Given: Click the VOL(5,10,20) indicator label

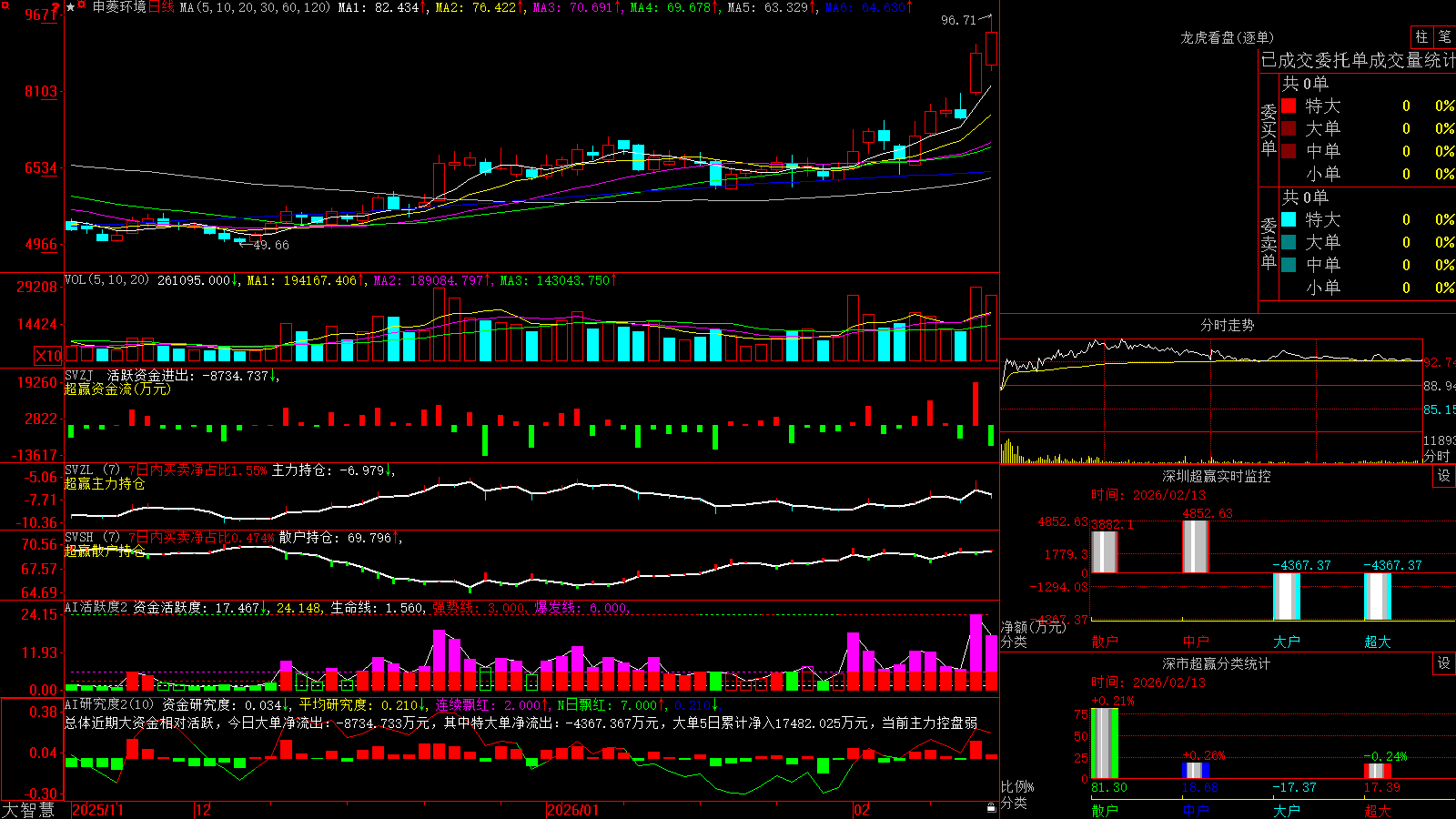Looking at the screenshot, I should [x=106, y=280].
